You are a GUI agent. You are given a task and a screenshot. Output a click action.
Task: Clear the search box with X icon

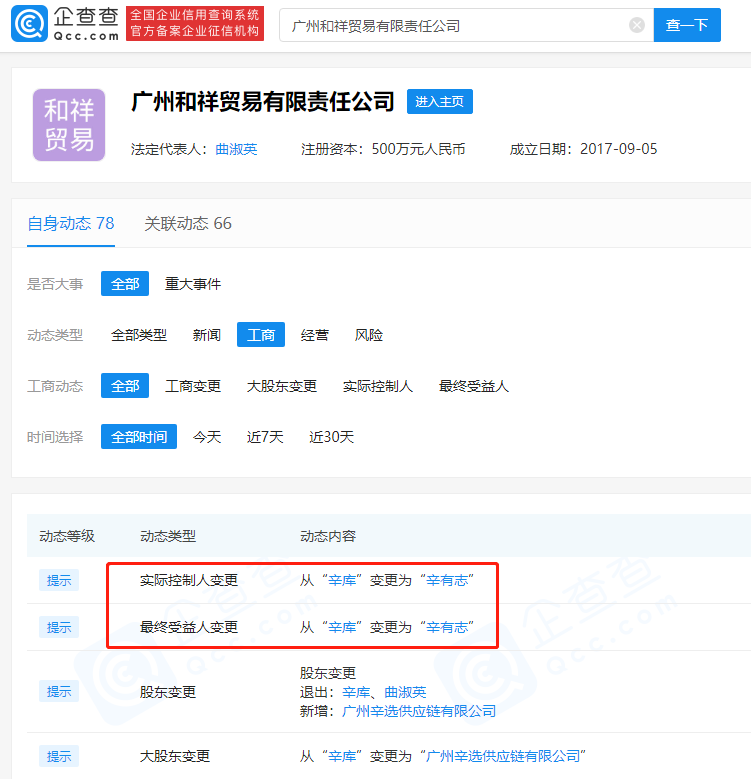click(x=637, y=25)
